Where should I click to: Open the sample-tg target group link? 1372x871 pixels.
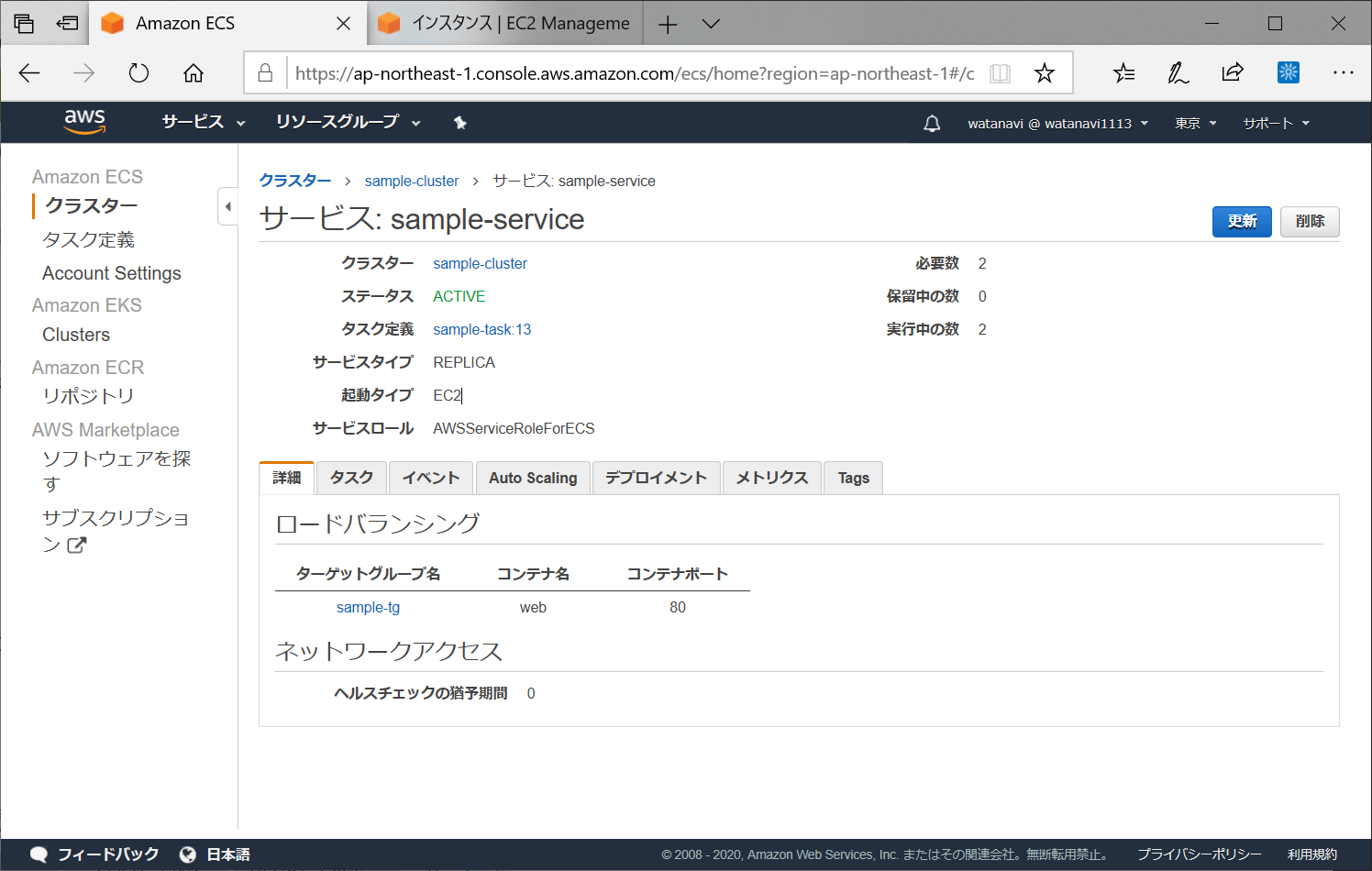click(368, 607)
